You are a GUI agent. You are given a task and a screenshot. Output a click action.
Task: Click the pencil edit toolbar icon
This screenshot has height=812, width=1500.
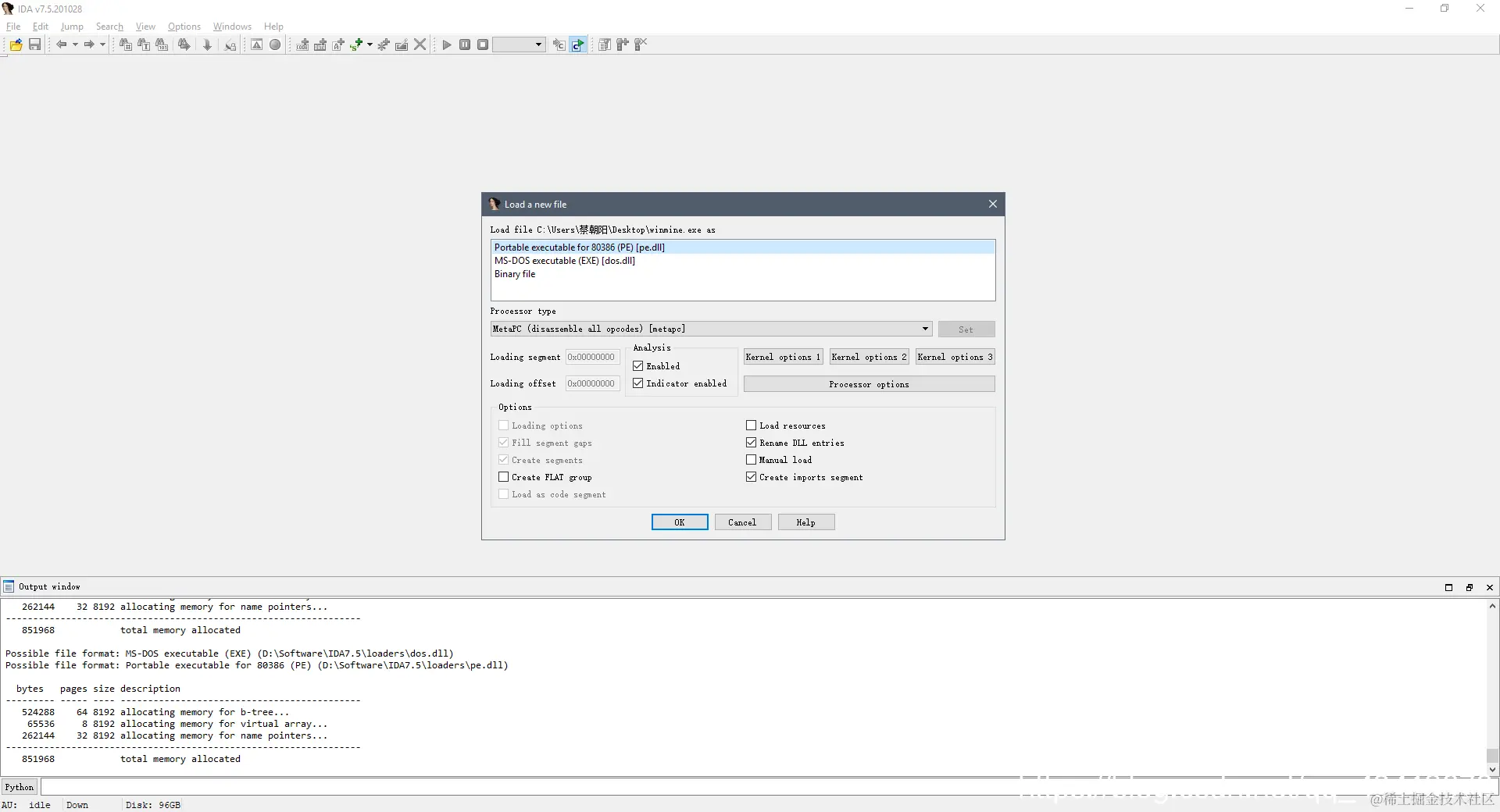pos(402,45)
